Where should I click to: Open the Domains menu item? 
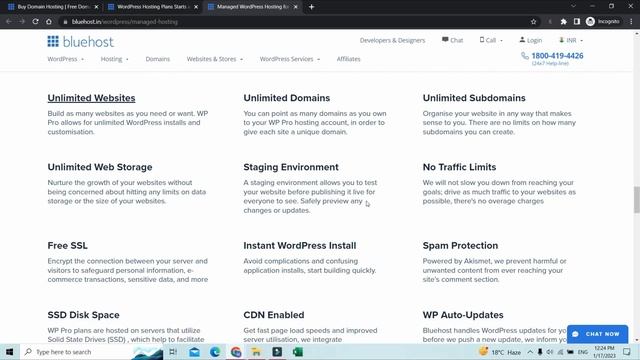pyautogui.click(x=158, y=59)
